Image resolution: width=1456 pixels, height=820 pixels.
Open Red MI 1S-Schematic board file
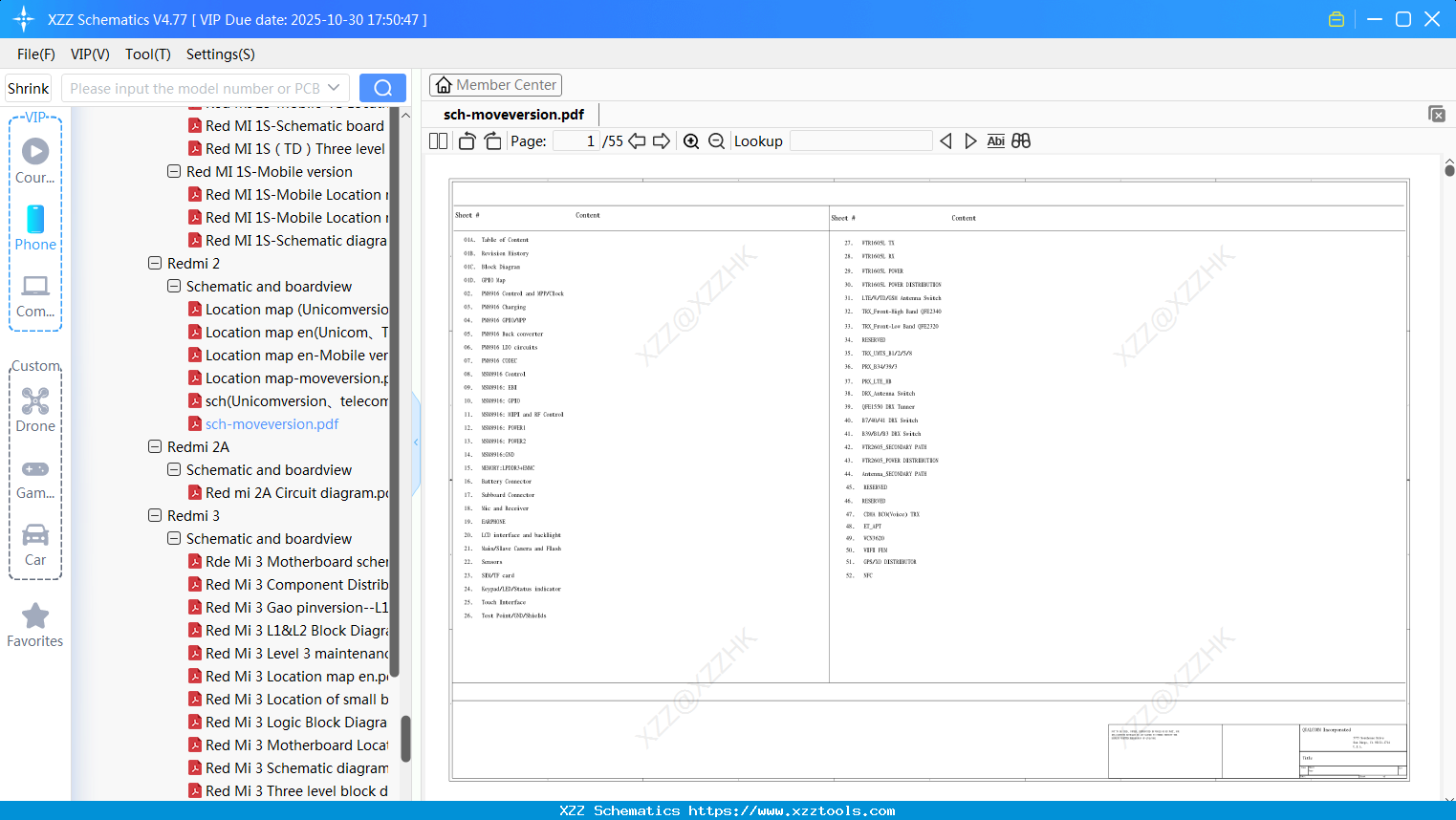pyautogui.click(x=289, y=126)
